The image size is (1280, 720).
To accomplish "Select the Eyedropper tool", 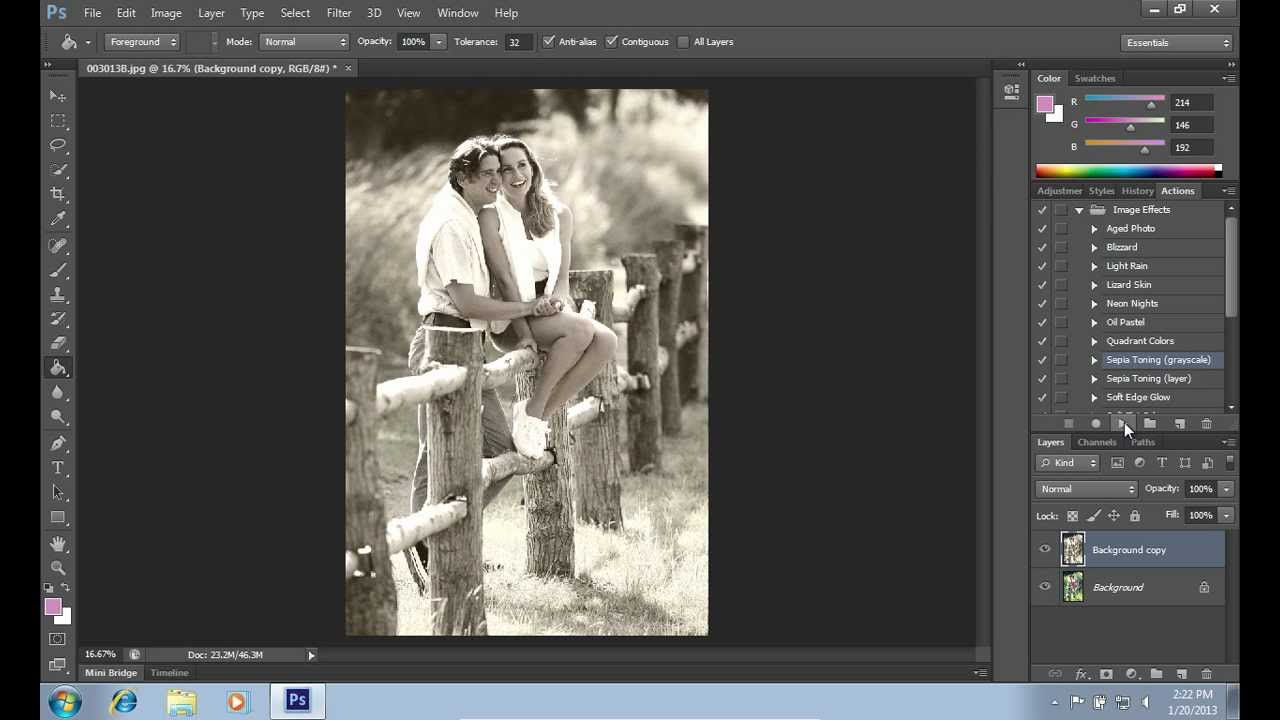I will coord(58,219).
